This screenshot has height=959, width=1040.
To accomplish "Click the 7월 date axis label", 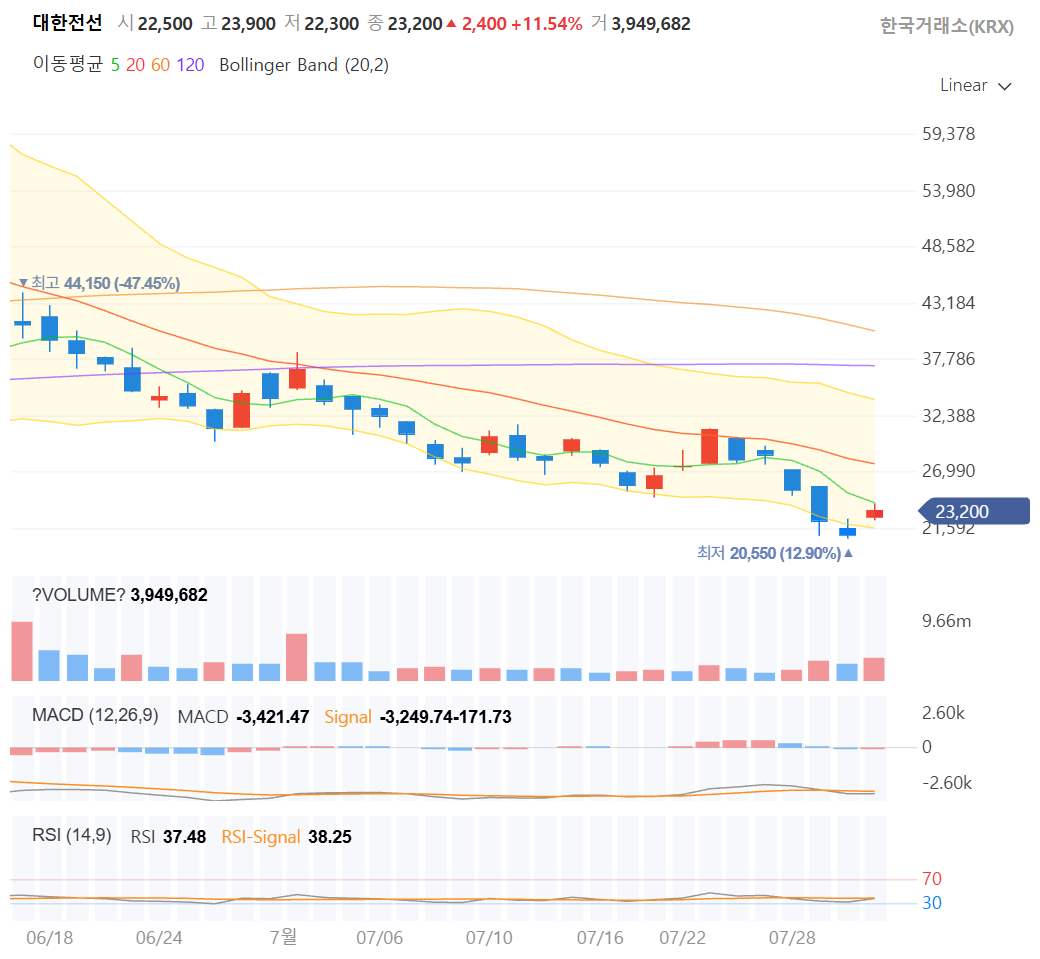I will point(283,937).
